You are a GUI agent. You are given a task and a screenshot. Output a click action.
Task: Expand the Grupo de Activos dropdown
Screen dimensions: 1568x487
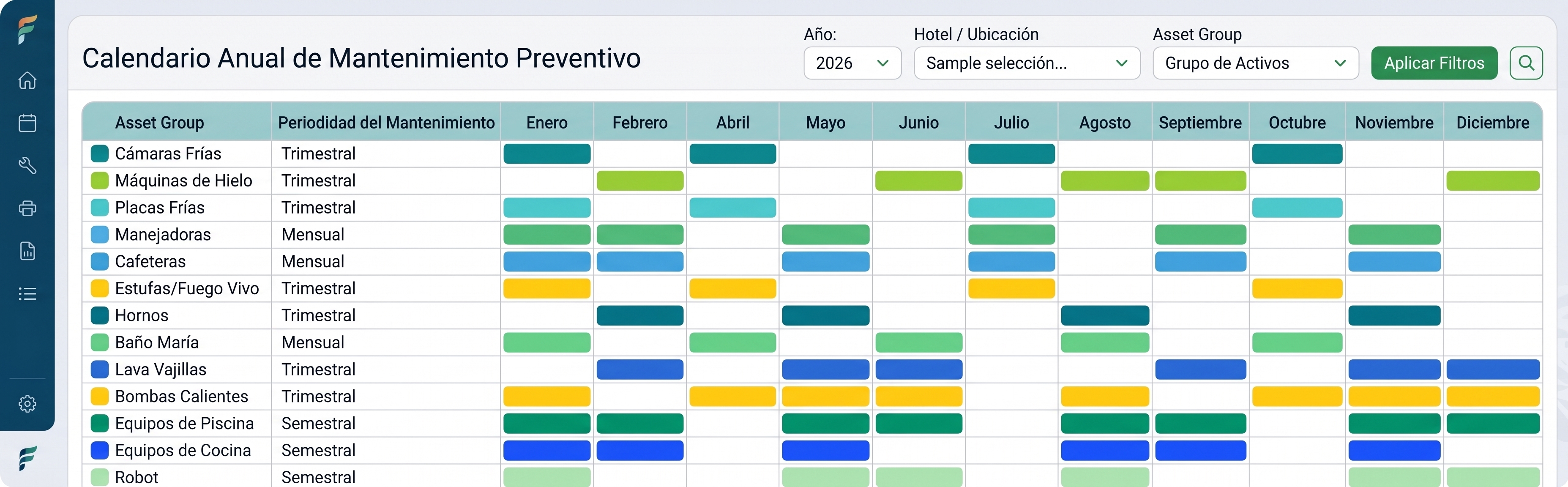(1256, 63)
